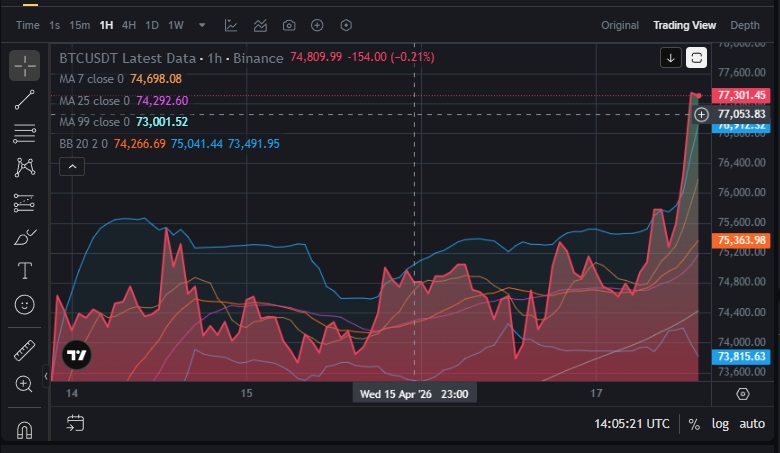Select the 4H time interval
This screenshot has height=453, width=780.
[129, 25]
